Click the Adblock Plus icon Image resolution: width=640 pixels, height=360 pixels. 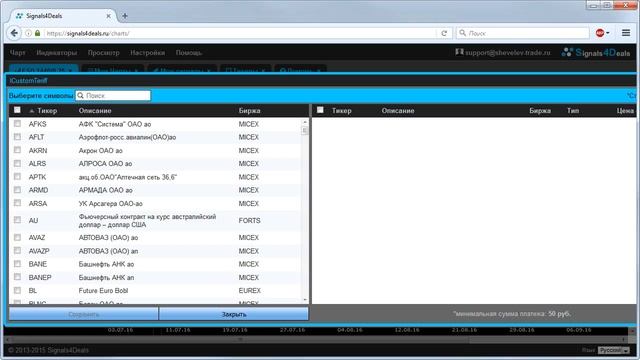click(x=600, y=33)
